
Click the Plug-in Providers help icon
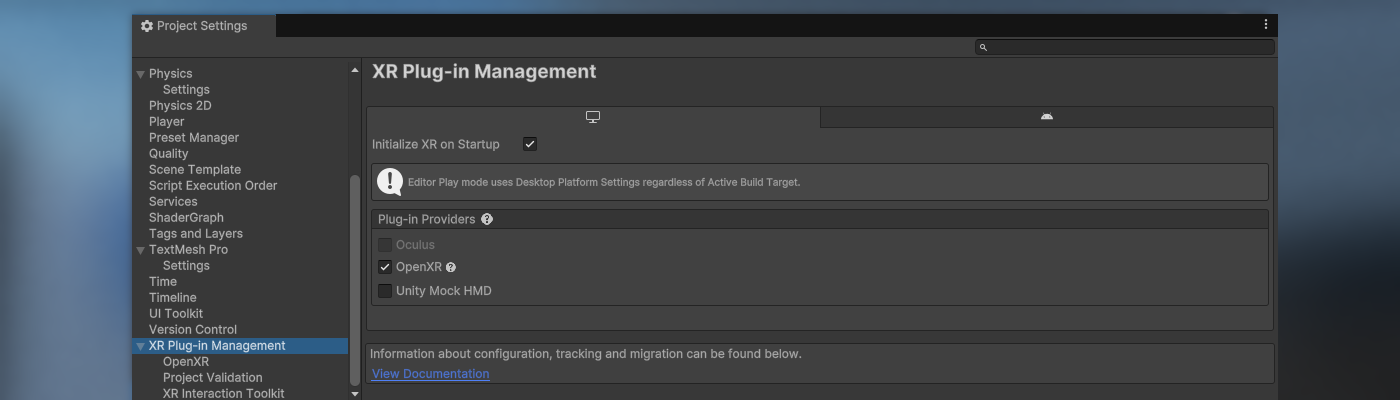[487, 219]
